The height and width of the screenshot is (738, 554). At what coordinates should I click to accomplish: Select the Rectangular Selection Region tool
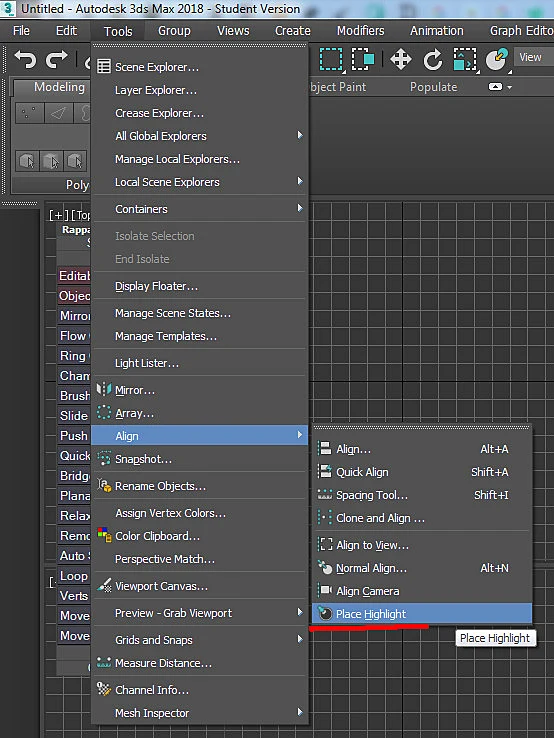point(331,60)
